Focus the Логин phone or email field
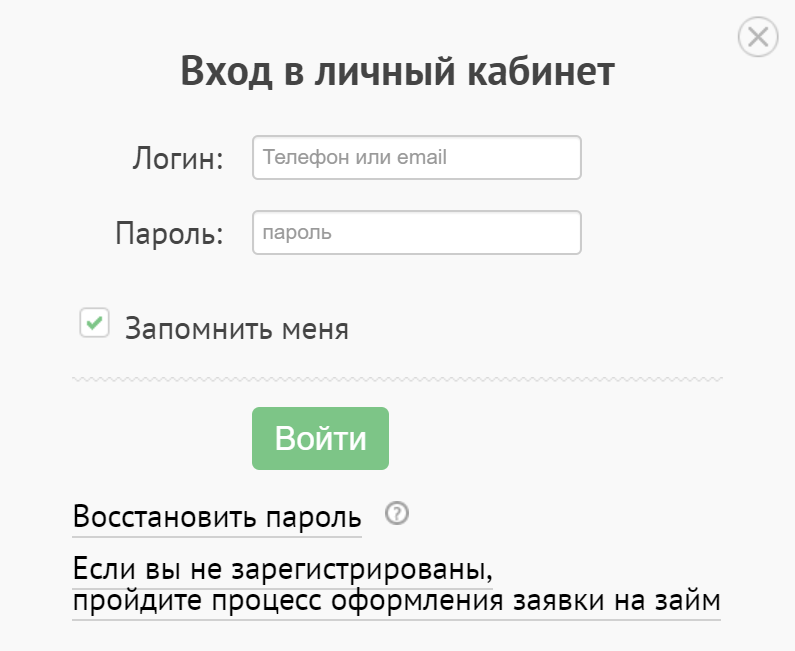Image resolution: width=795 pixels, height=651 pixels. coord(416,158)
